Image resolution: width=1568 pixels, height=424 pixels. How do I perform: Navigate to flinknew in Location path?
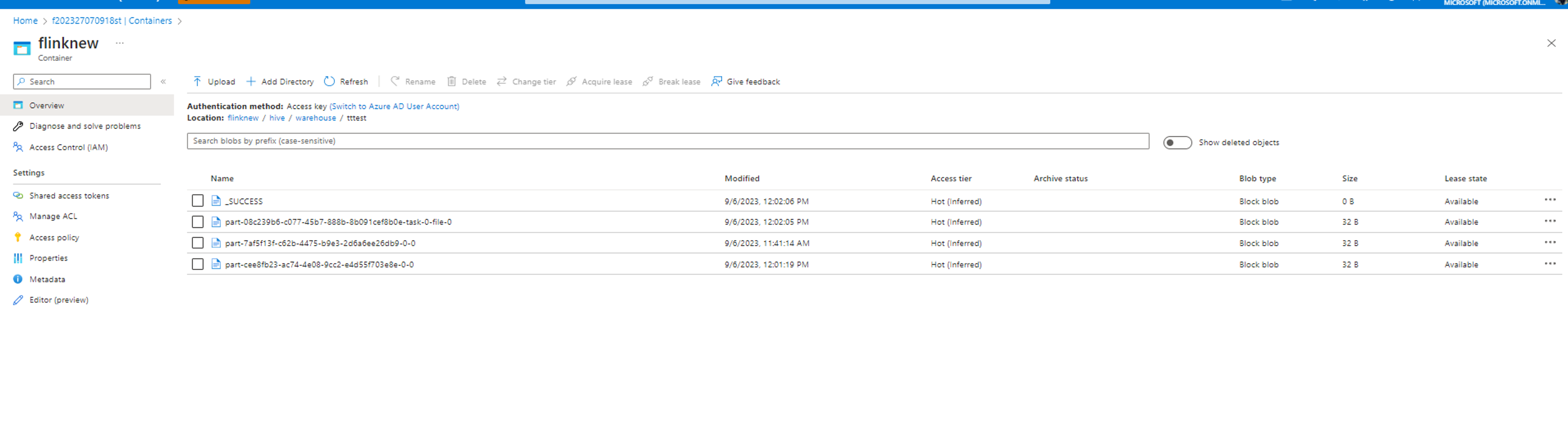(243, 118)
